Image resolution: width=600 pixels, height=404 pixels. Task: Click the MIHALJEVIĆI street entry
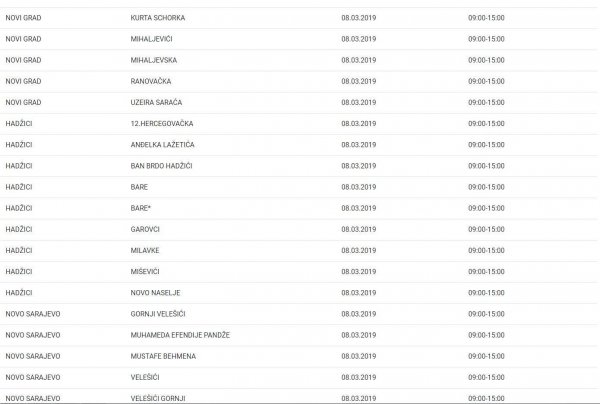click(x=156, y=39)
